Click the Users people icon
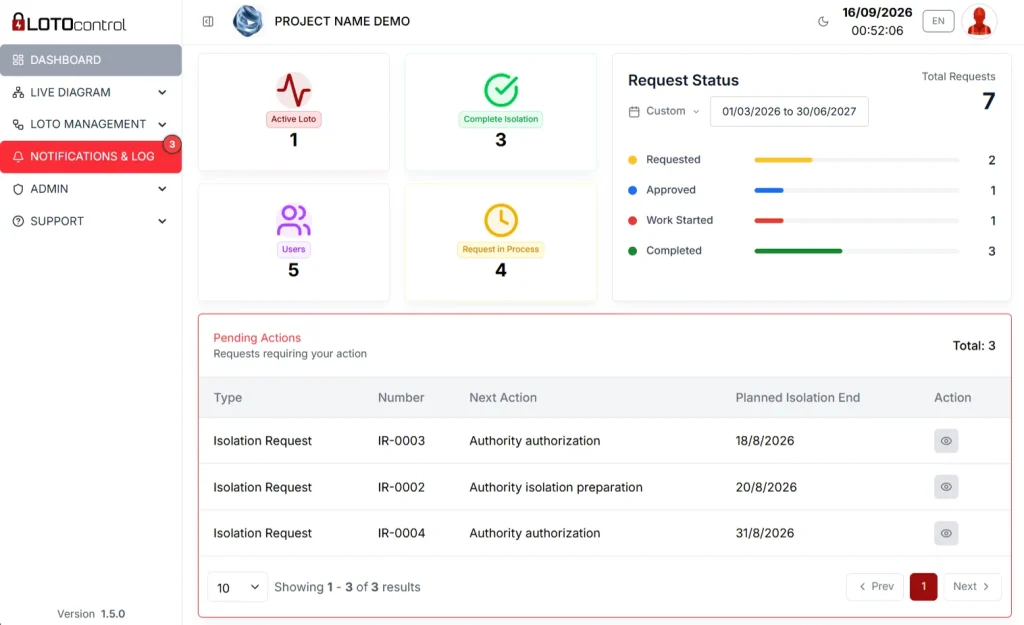1024x625 pixels. point(293,220)
